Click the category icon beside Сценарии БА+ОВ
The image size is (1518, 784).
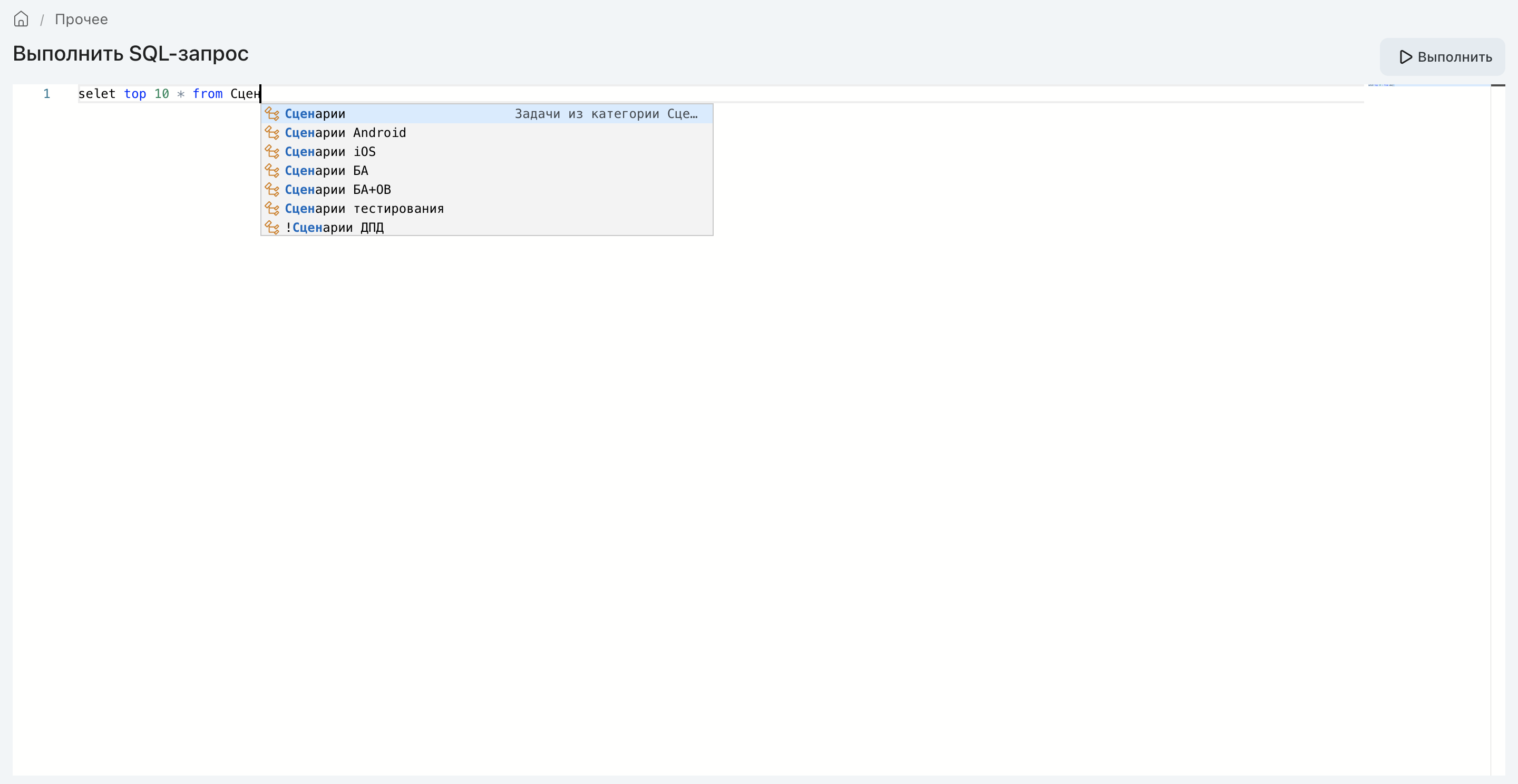(273, 189)
